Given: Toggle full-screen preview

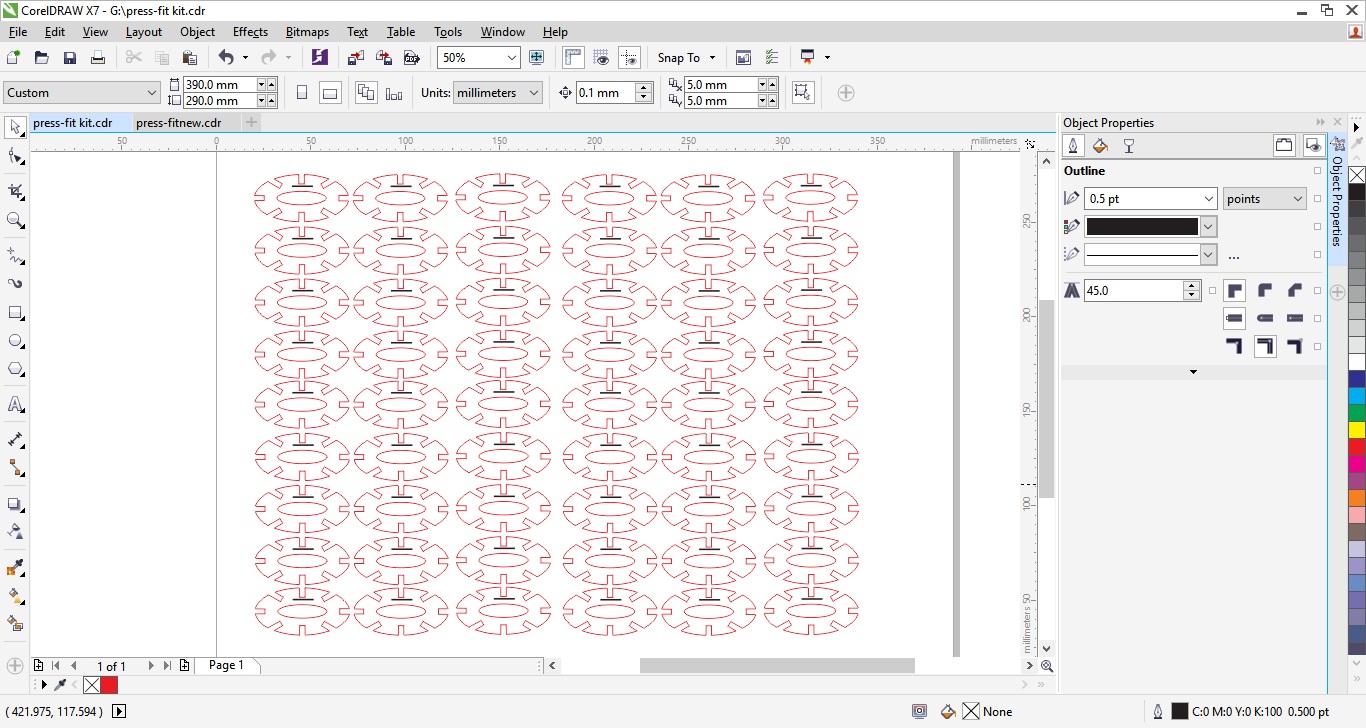Looking at the screenshot, I should 537,58.
